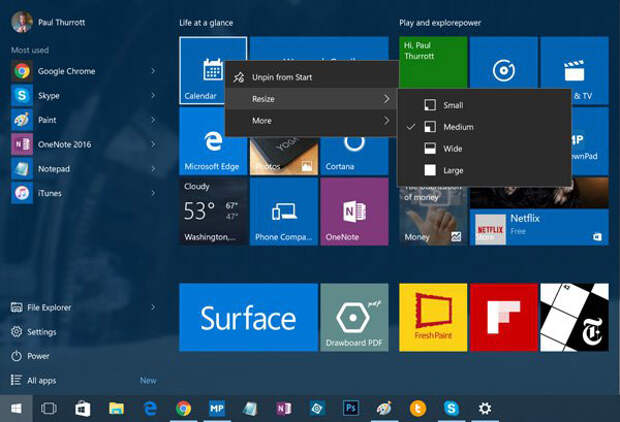Viewport: 620px width, 422px height.
Task: Select Medium tile size
Action: tap(484, 127)
